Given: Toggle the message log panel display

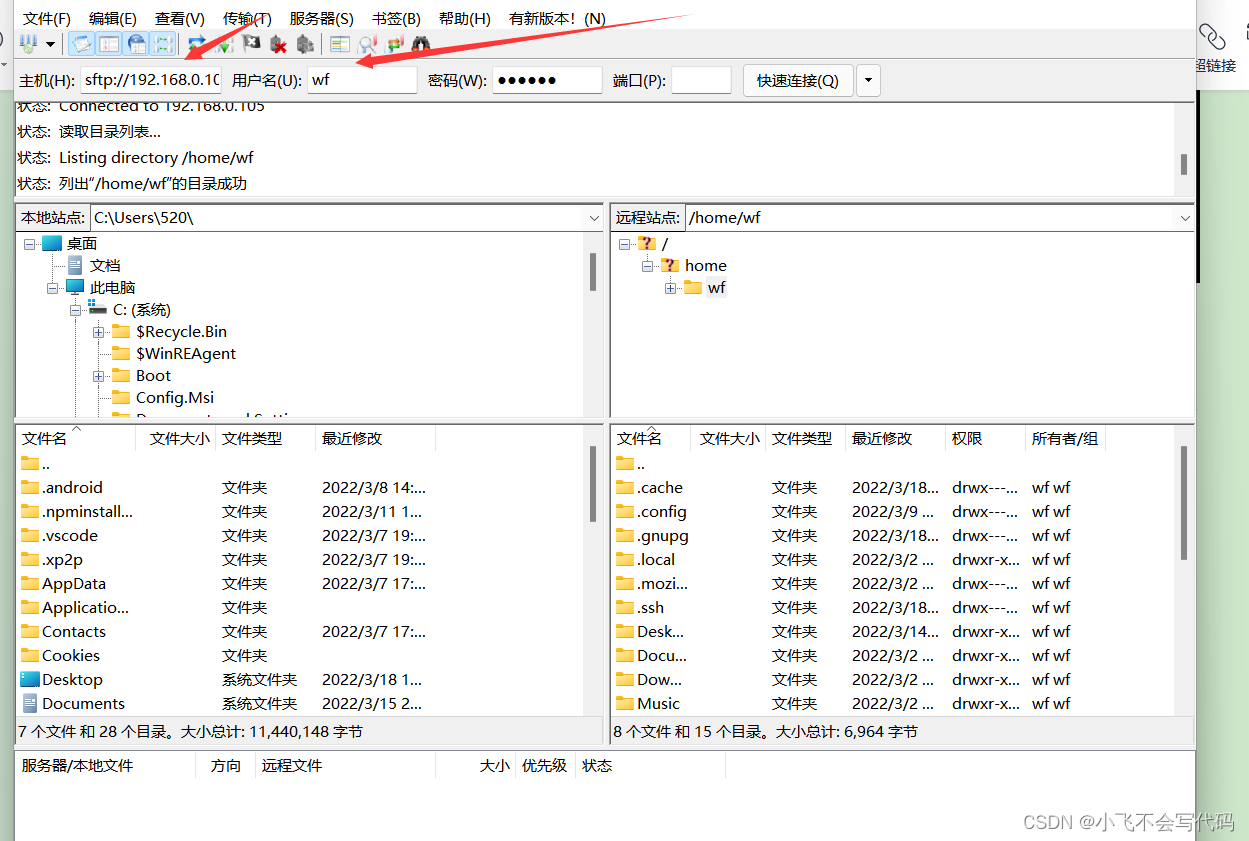Looking at the screenshot, I should coord(81,43).
